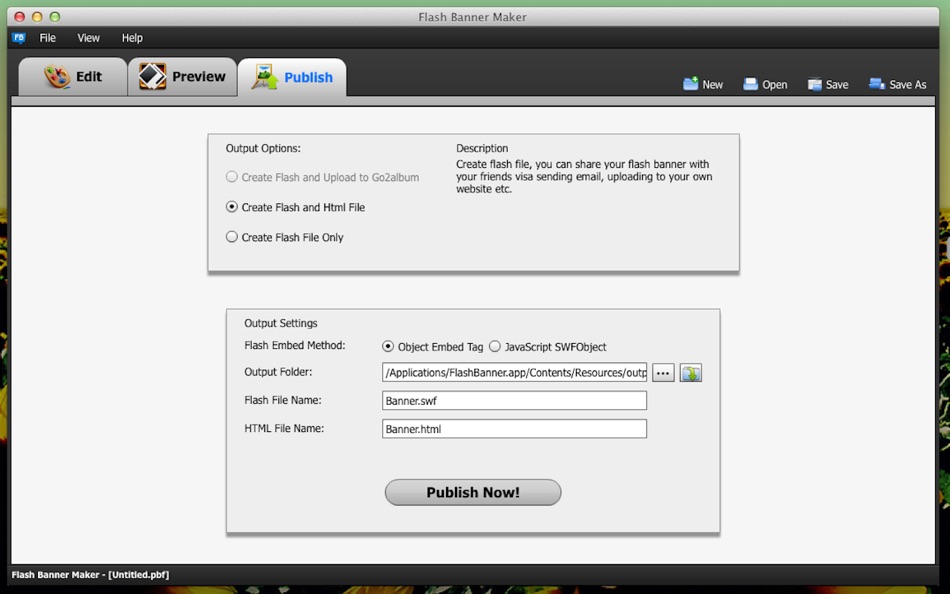
Task: Click the Output Options heading
Action: point(263,148)
